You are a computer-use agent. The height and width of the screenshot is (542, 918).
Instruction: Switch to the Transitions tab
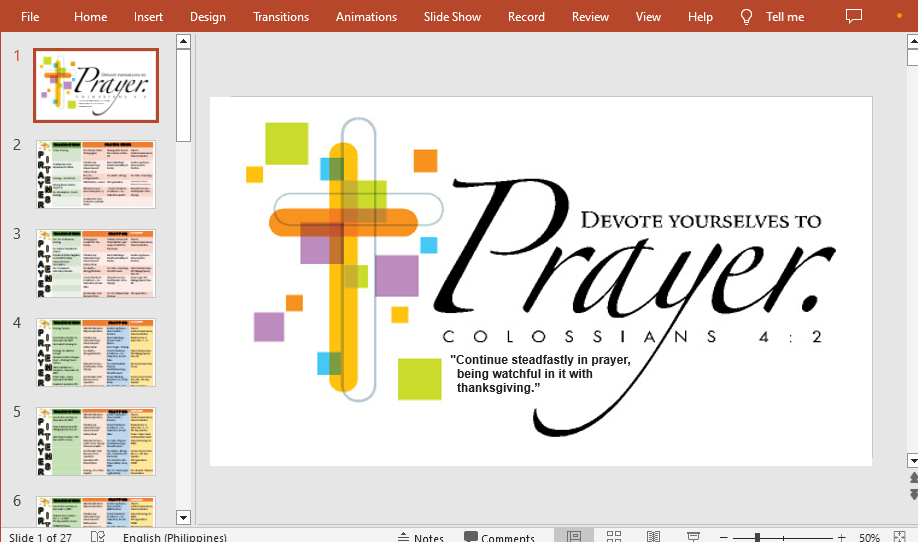(x=281, y=16)
